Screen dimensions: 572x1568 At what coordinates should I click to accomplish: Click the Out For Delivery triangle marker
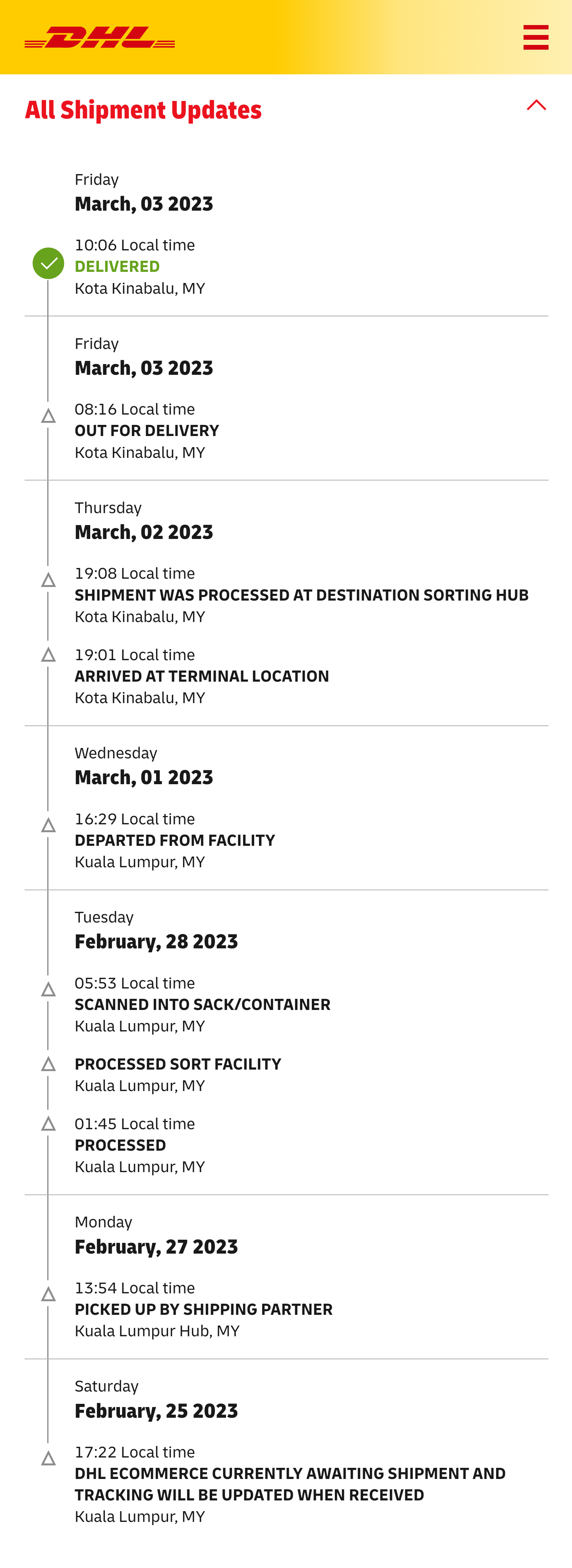pyautogui.click(x=48, y=417)
